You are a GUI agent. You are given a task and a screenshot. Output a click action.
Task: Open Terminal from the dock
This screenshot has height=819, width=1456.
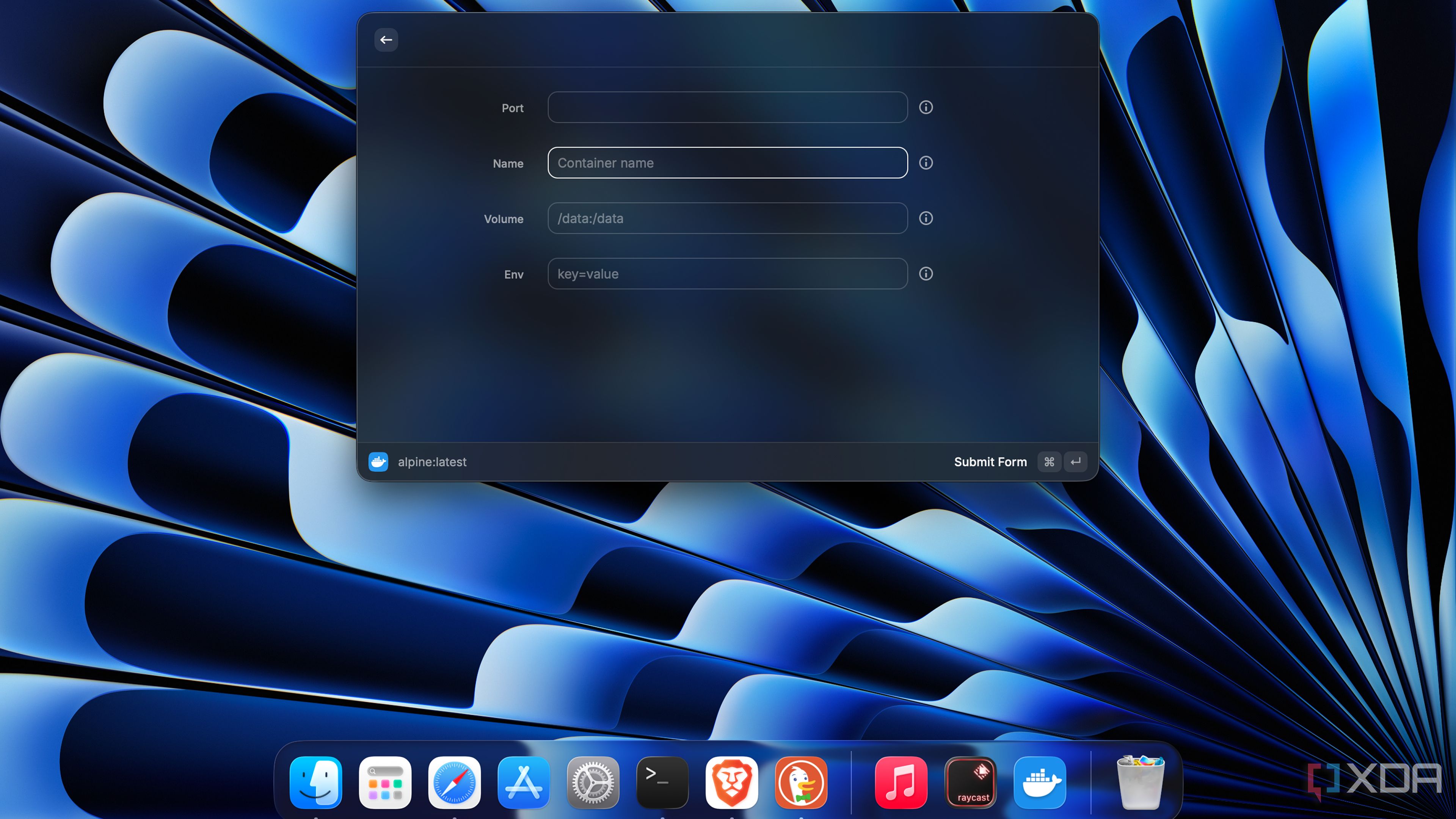coord(662,783)
